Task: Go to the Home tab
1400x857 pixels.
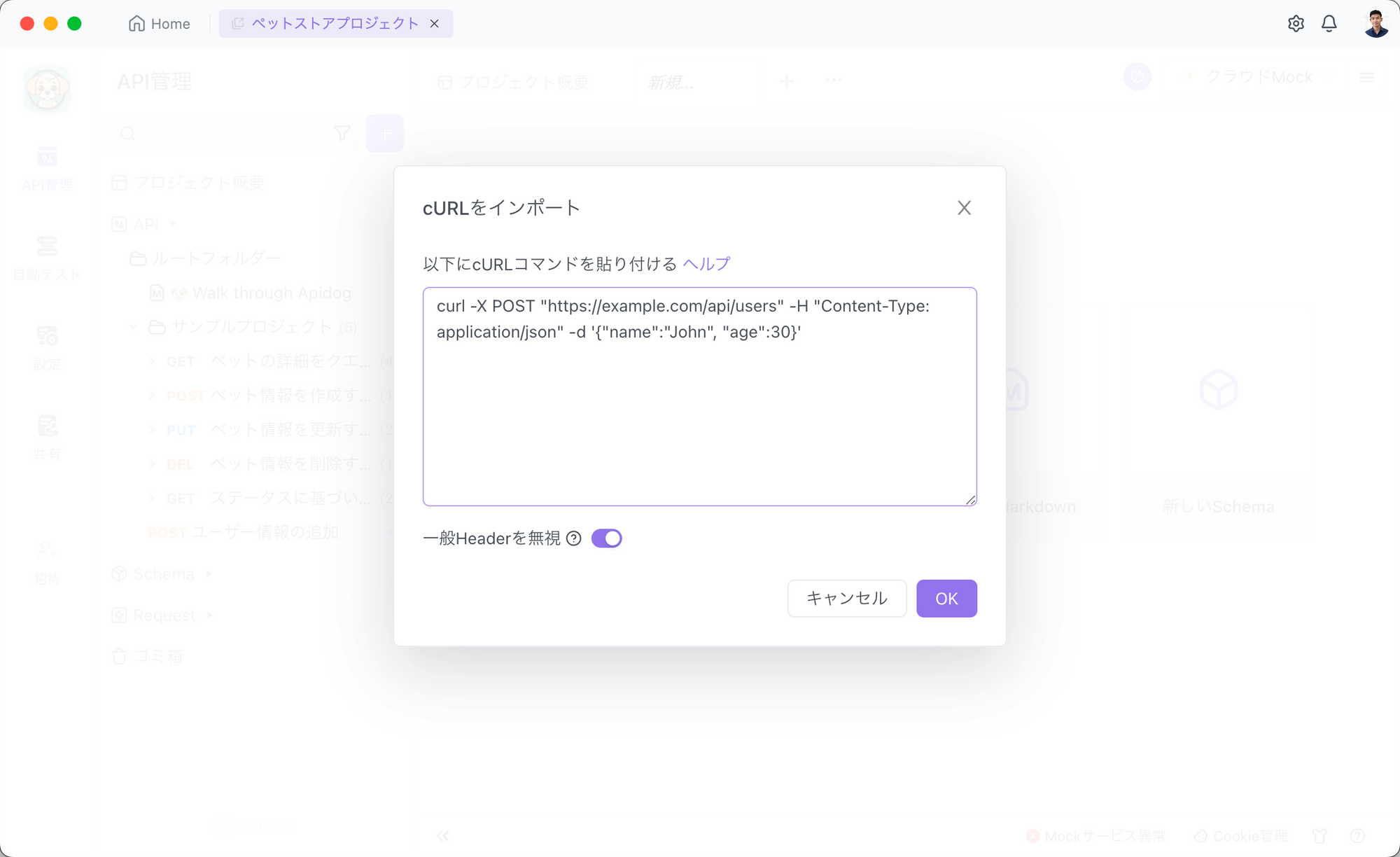Action: pyautogui.click(x=160, y=24)
